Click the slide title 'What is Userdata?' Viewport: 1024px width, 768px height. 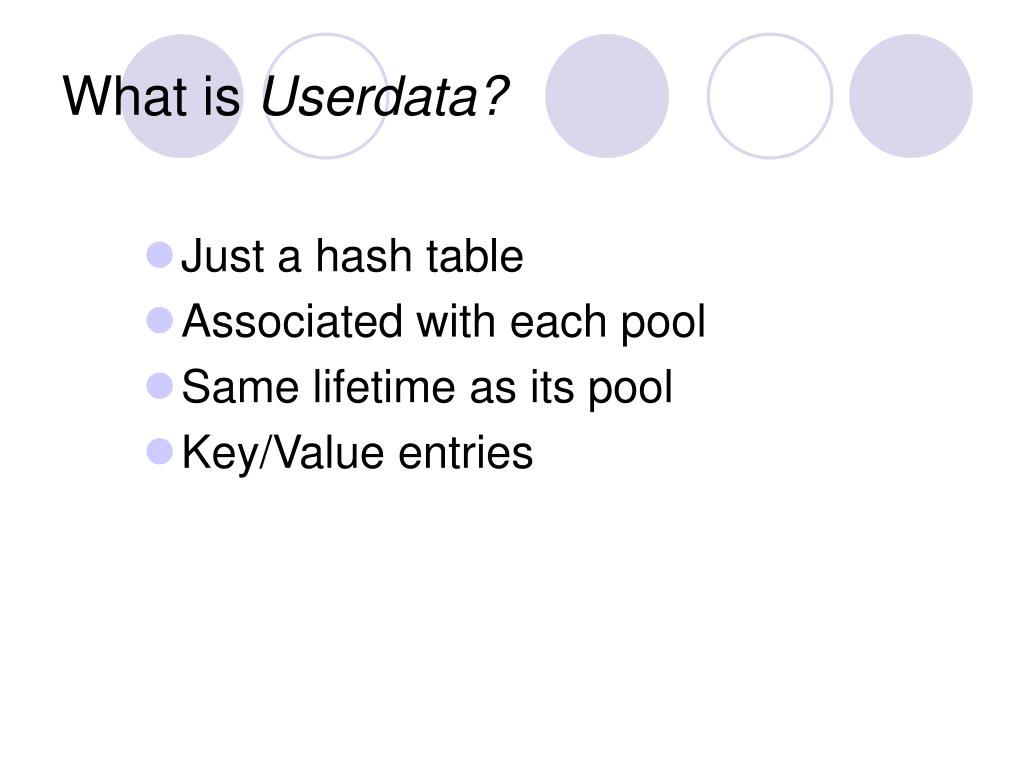point(285,97)
